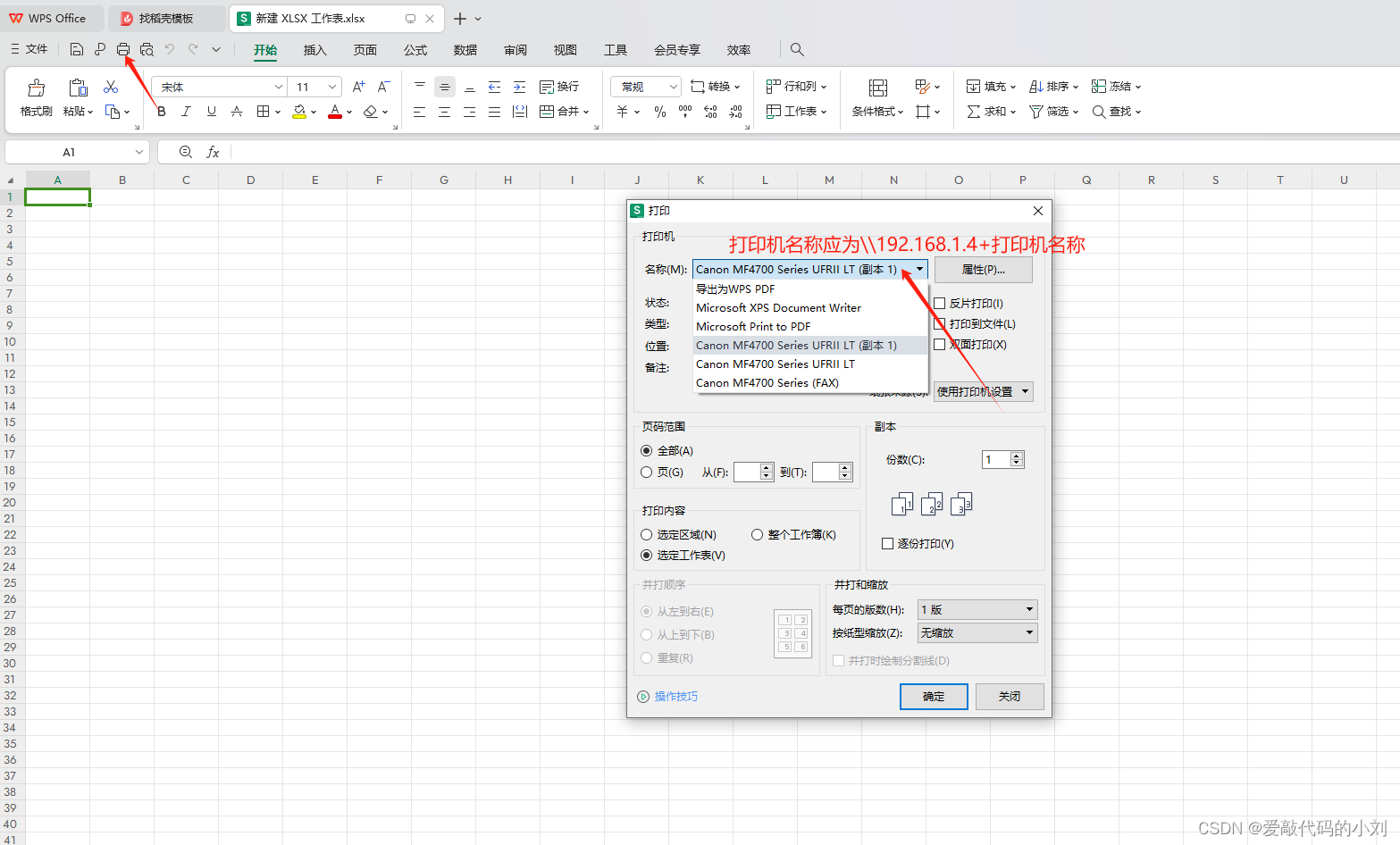The width and height of the screenshot is (1400, 845).
Task: Open 使用打印机设置 dropdown
Action: [x=983, y=391]
